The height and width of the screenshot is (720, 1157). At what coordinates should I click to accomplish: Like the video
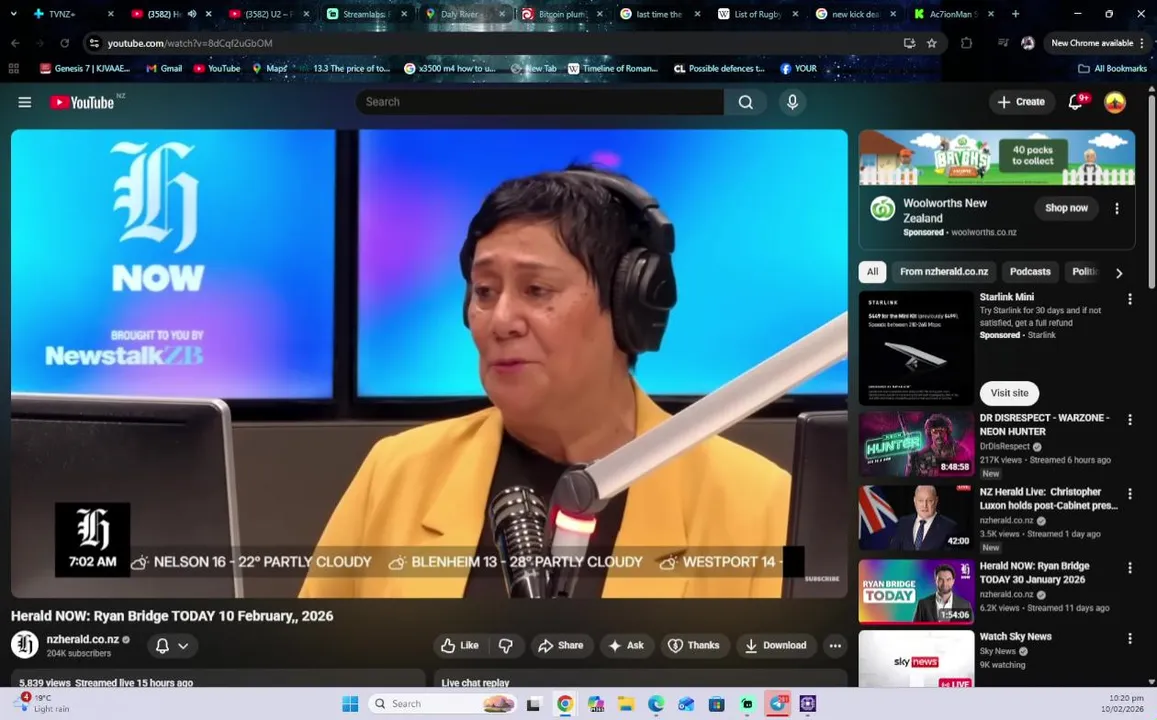(x=460, y=645)
